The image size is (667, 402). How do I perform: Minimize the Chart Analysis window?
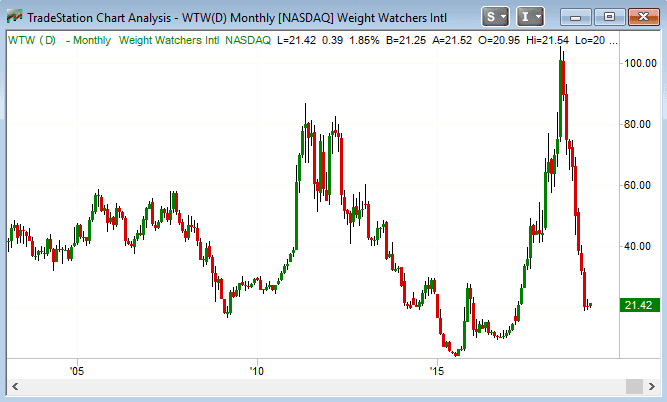pyautogui.click(x=576, y=17)
